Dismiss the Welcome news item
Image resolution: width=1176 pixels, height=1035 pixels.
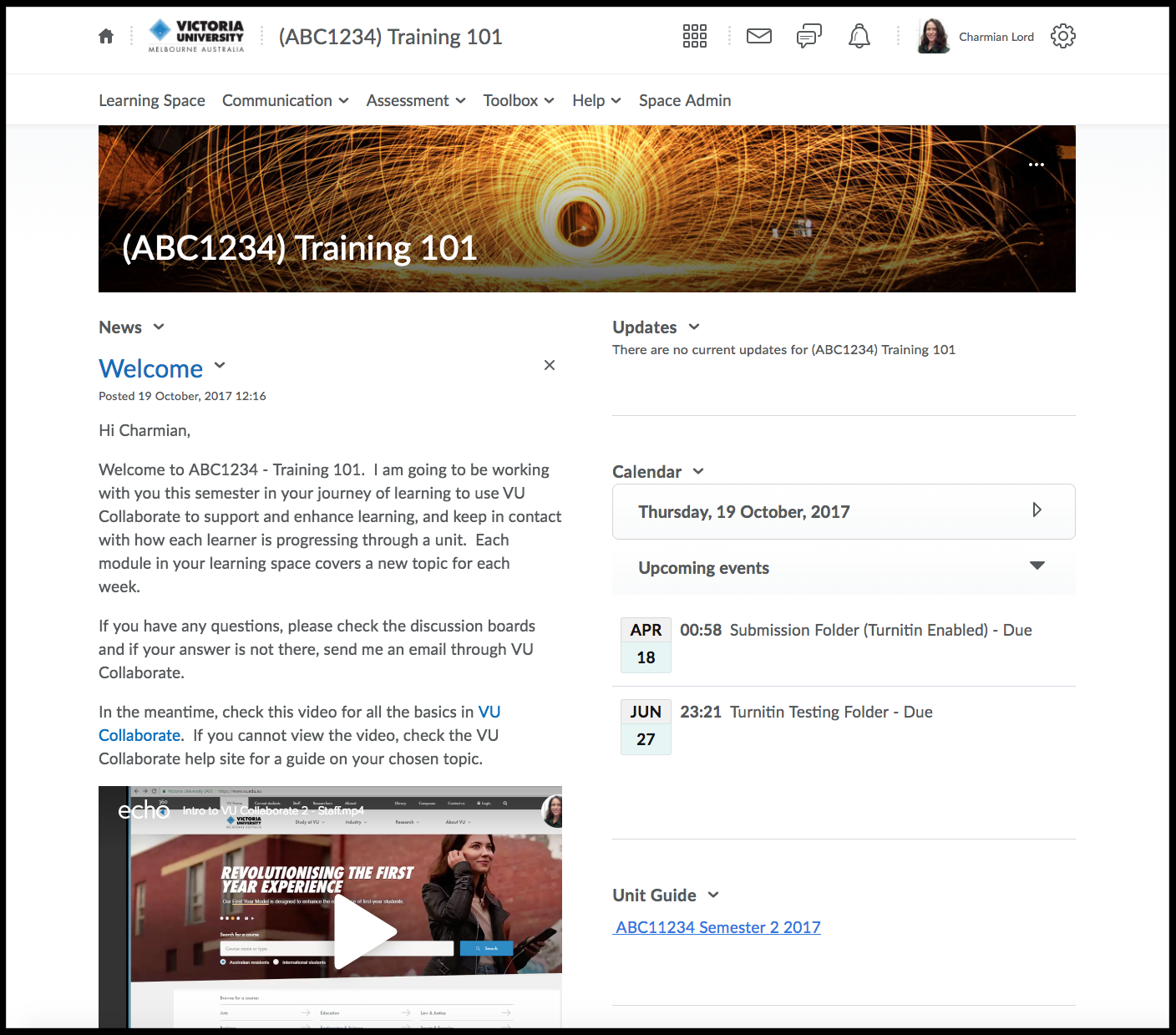point(549,365)
